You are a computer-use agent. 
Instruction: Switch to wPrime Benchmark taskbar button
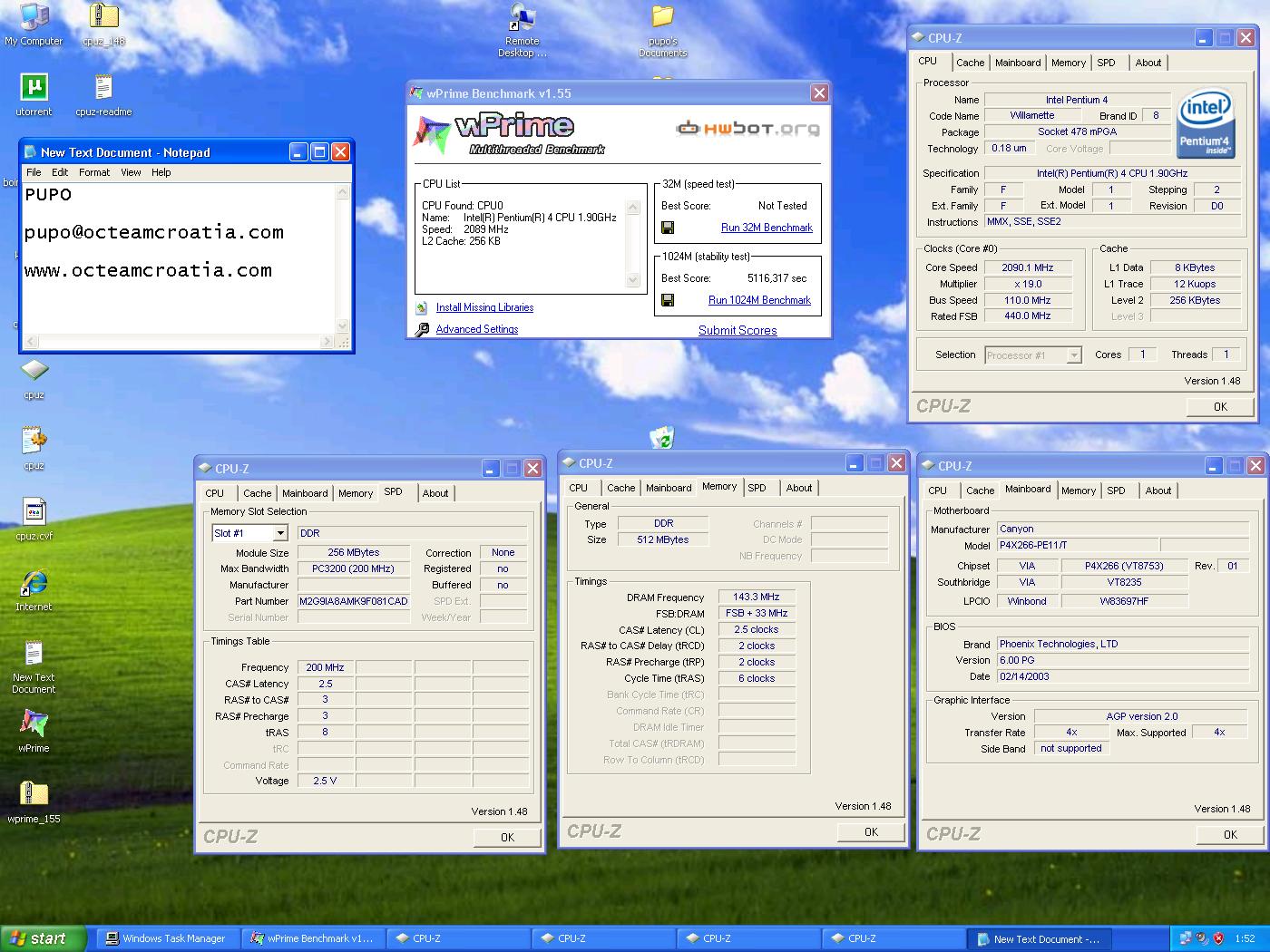coord(313,938)
